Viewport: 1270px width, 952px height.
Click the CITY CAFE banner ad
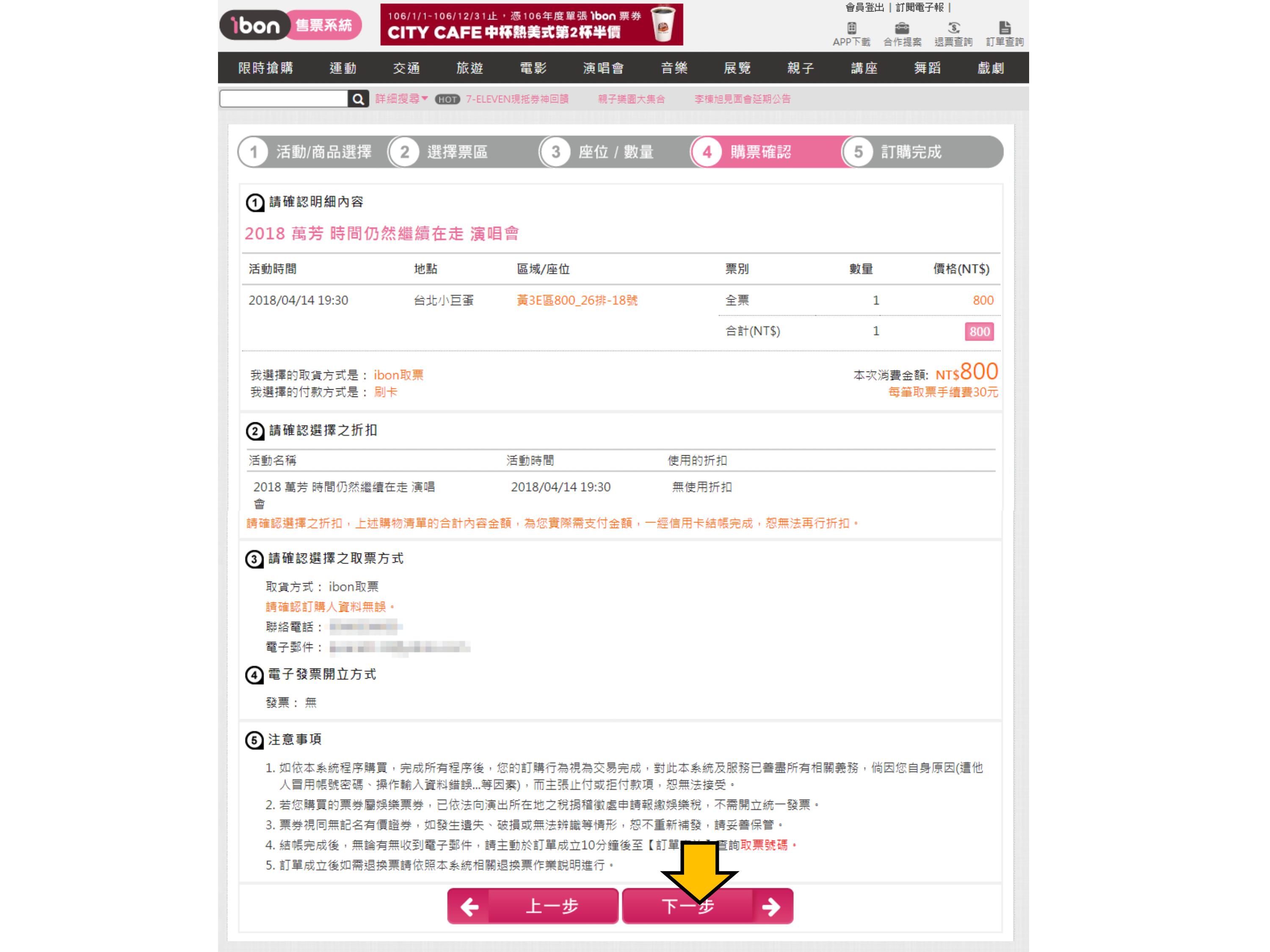[x=531, y=25]
